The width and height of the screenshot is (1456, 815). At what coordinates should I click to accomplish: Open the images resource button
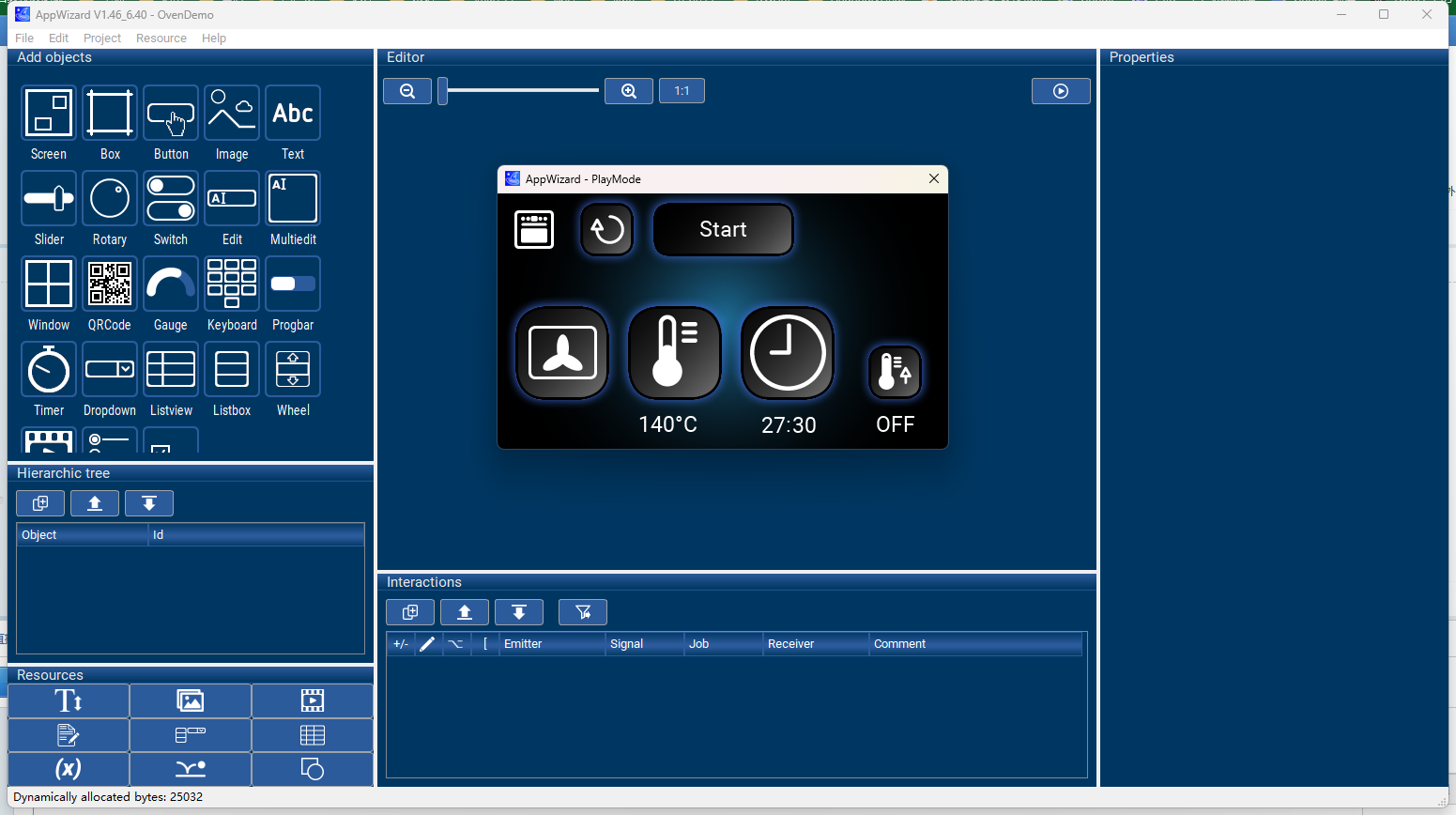point(191,701)
